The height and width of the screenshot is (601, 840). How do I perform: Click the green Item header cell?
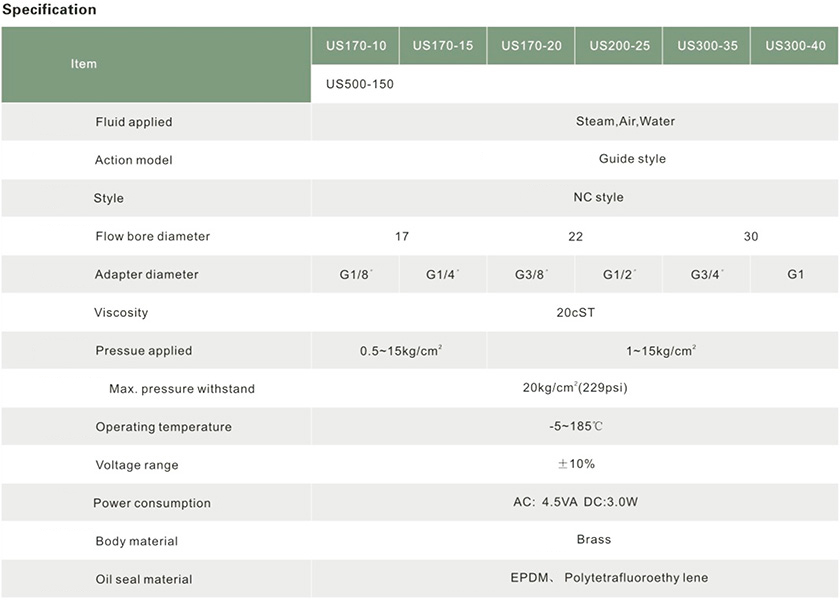[84, 64]
